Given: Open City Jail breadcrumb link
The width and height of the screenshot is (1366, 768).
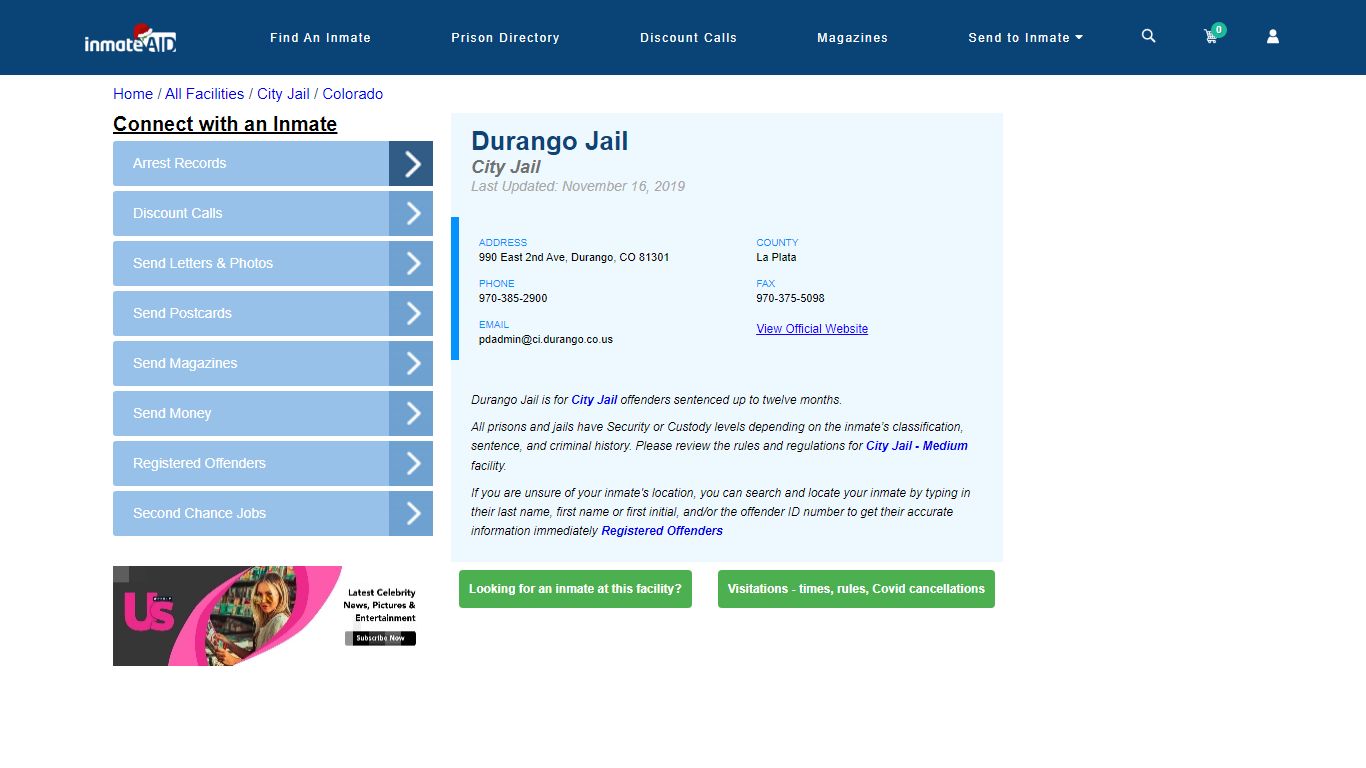Looking at the screenshot, I should 283,94.
